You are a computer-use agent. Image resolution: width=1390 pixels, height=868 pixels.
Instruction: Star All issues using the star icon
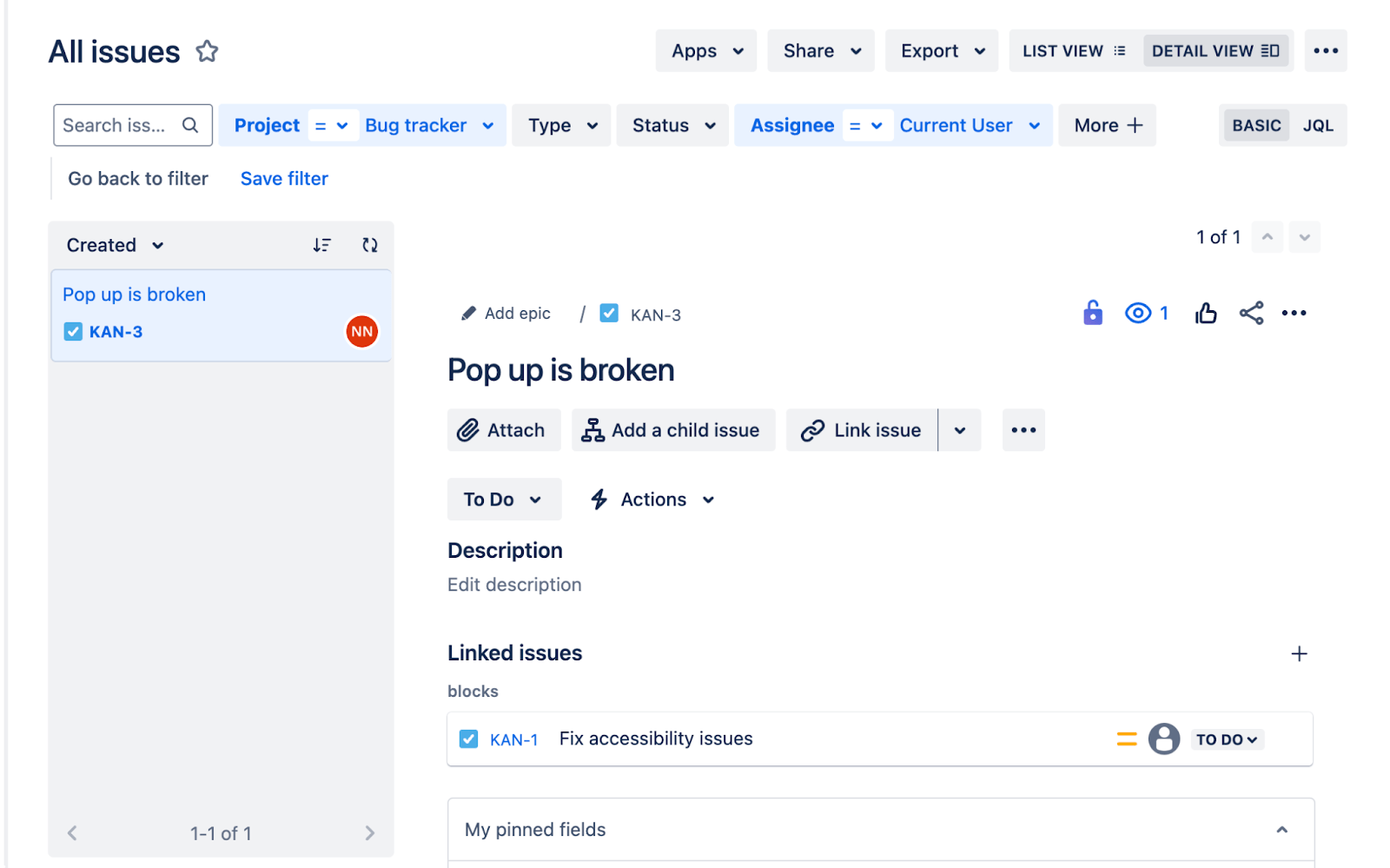click(207, 51)
